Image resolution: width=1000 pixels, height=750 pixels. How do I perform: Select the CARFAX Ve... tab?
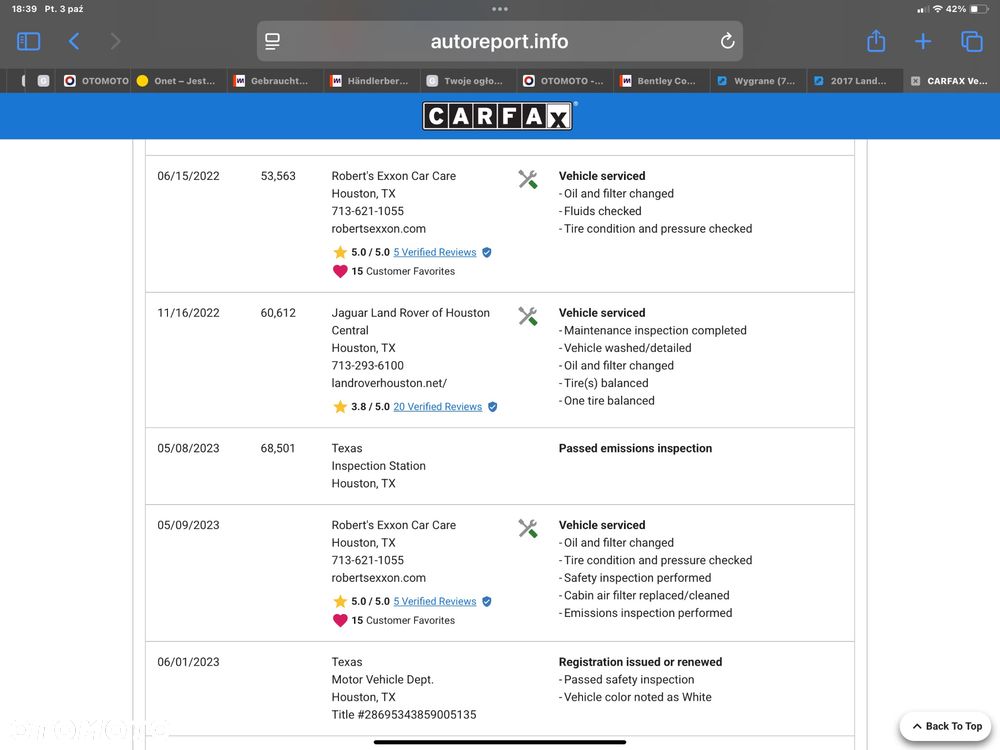(950, 81)
